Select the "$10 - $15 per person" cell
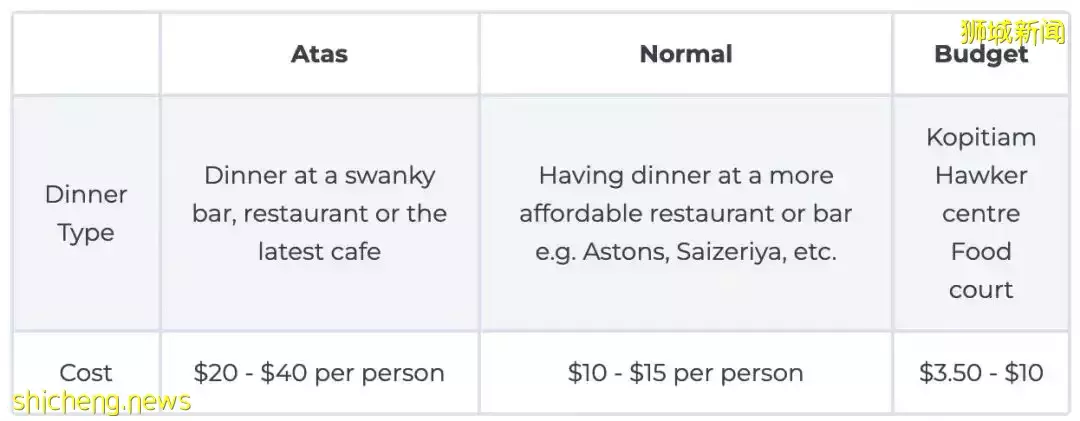1080x421 pixels. pos(685,373)
